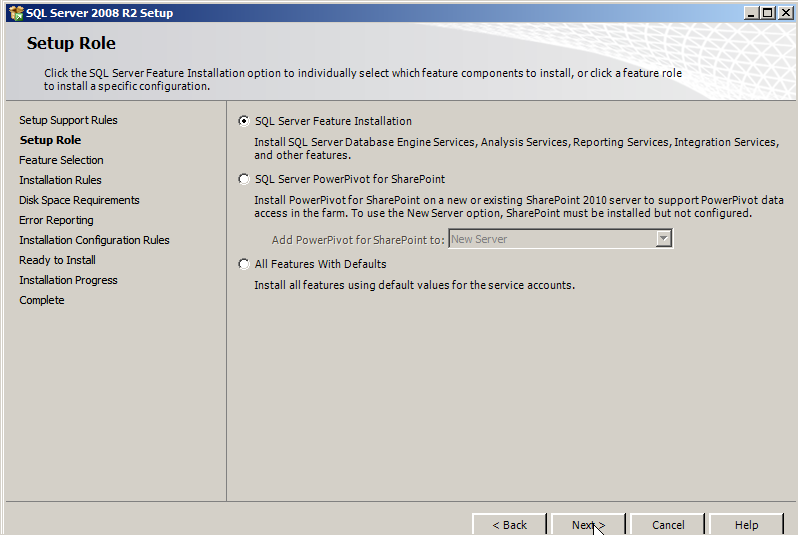Click Disk Space Requirements step
Screen dimensions: 798x535
pyautogui.click(x=79, y=200)
